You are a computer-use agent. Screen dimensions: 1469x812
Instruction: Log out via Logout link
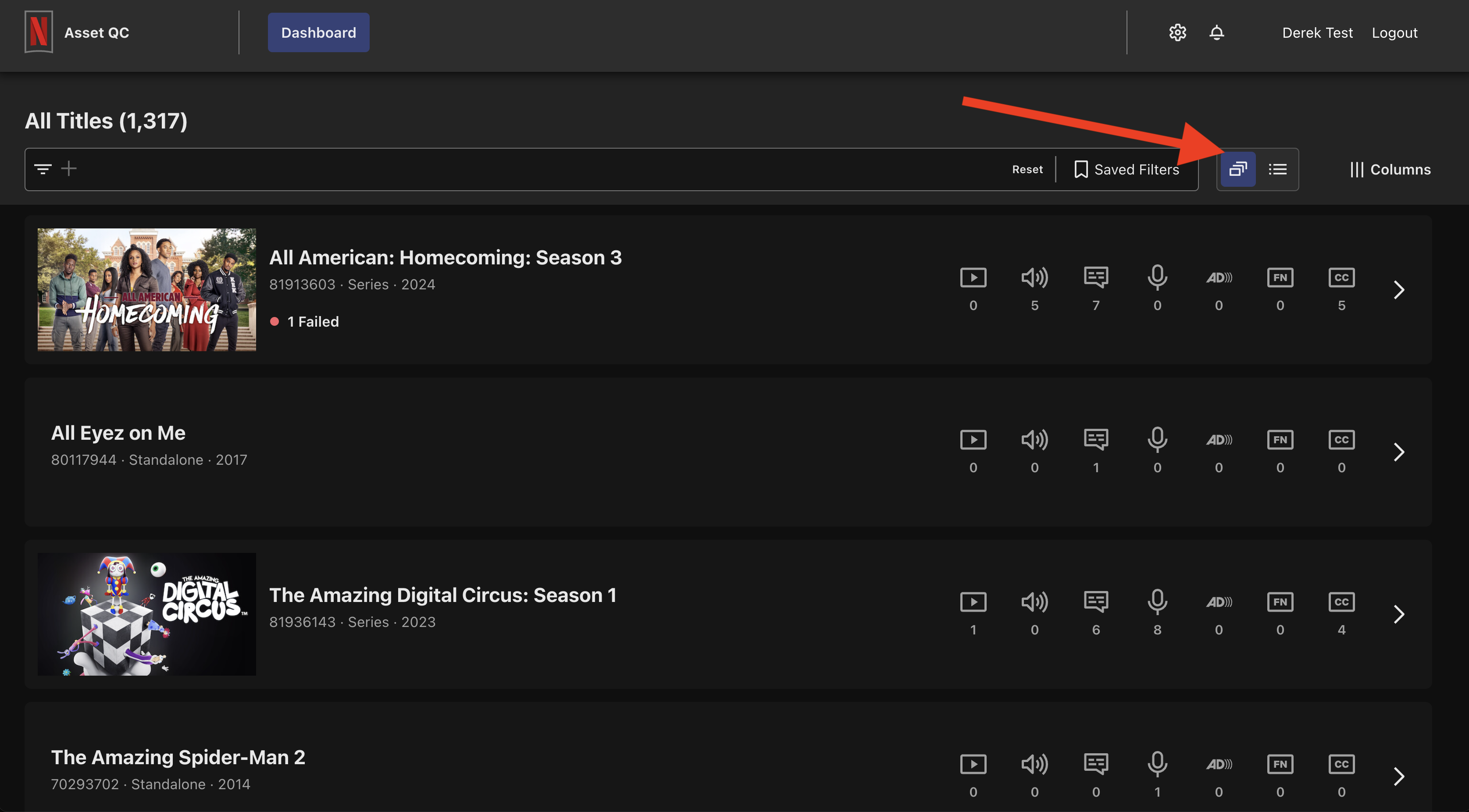1394,33
